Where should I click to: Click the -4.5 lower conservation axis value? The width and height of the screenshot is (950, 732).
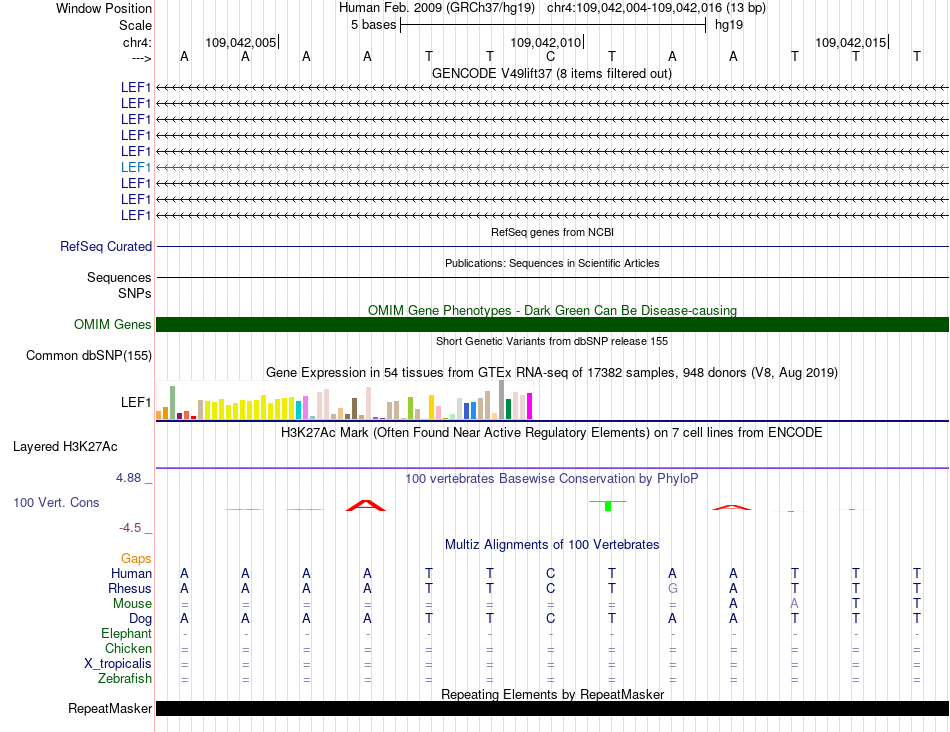point(130,528)
